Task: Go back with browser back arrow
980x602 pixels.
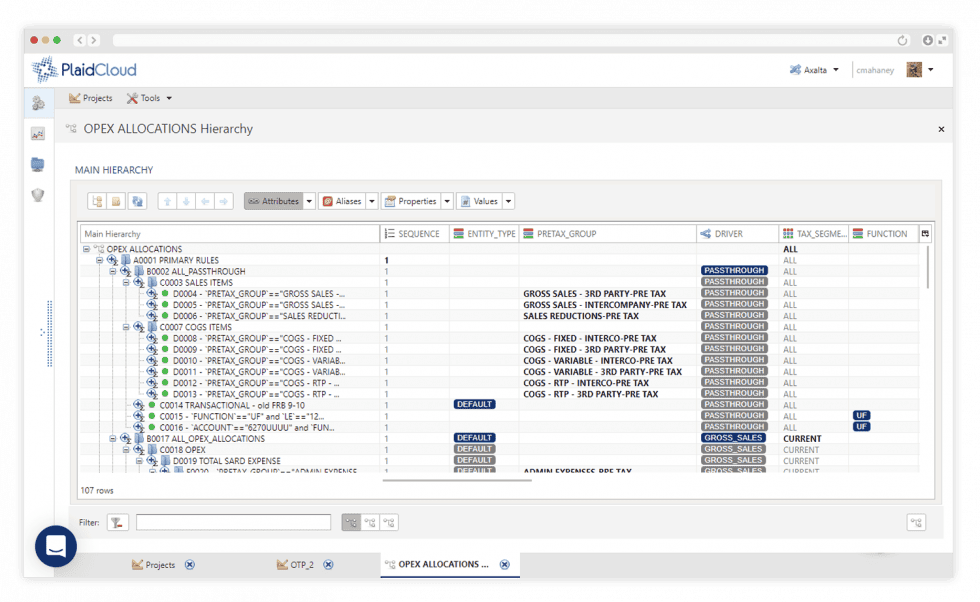Action: point(79,40)
